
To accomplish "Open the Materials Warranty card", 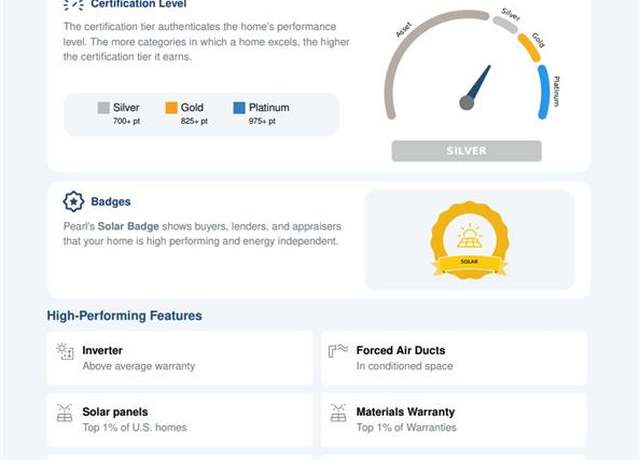I will pos(454,420).
